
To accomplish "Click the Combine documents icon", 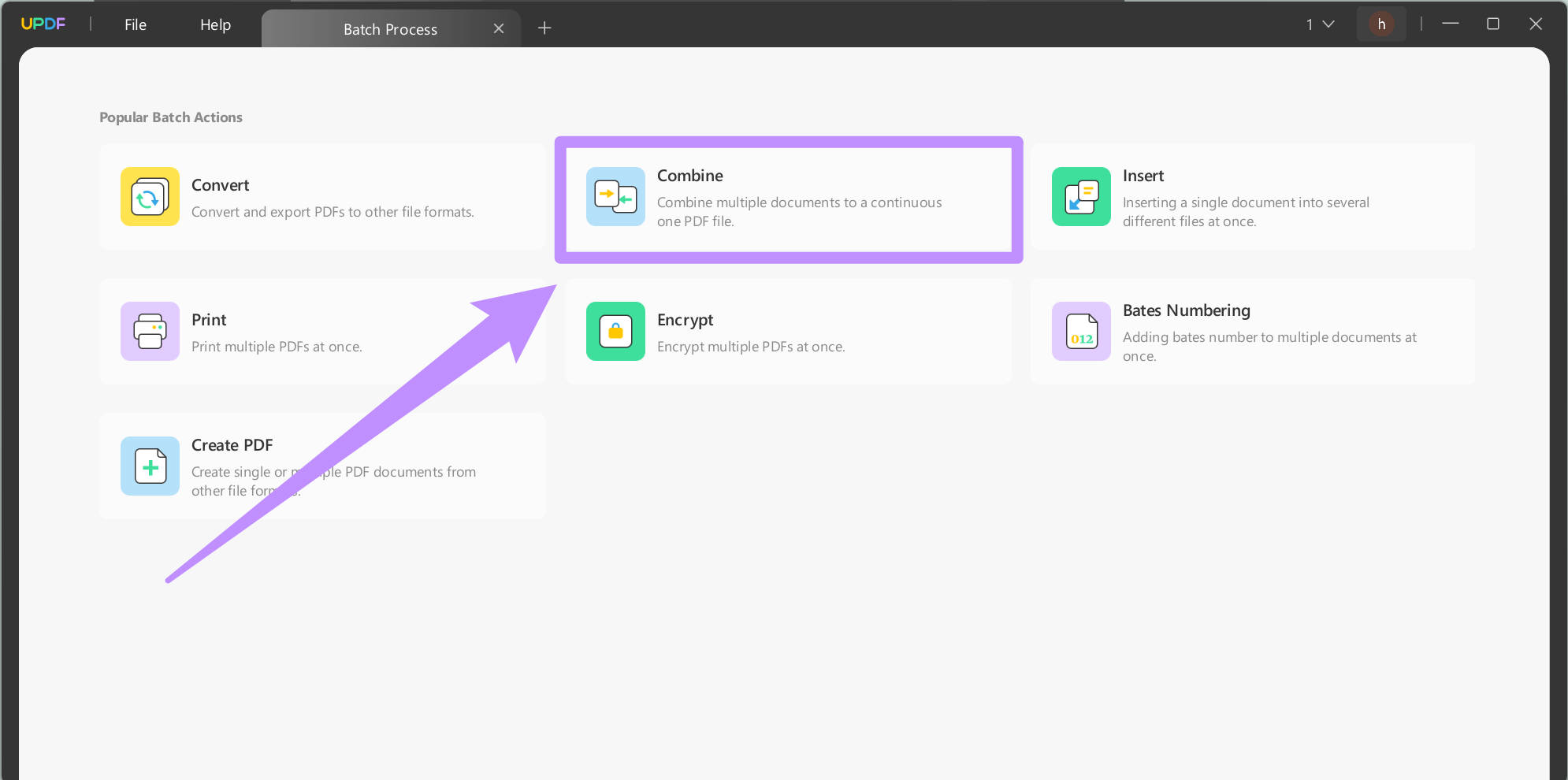I will (x=615, y=197).
